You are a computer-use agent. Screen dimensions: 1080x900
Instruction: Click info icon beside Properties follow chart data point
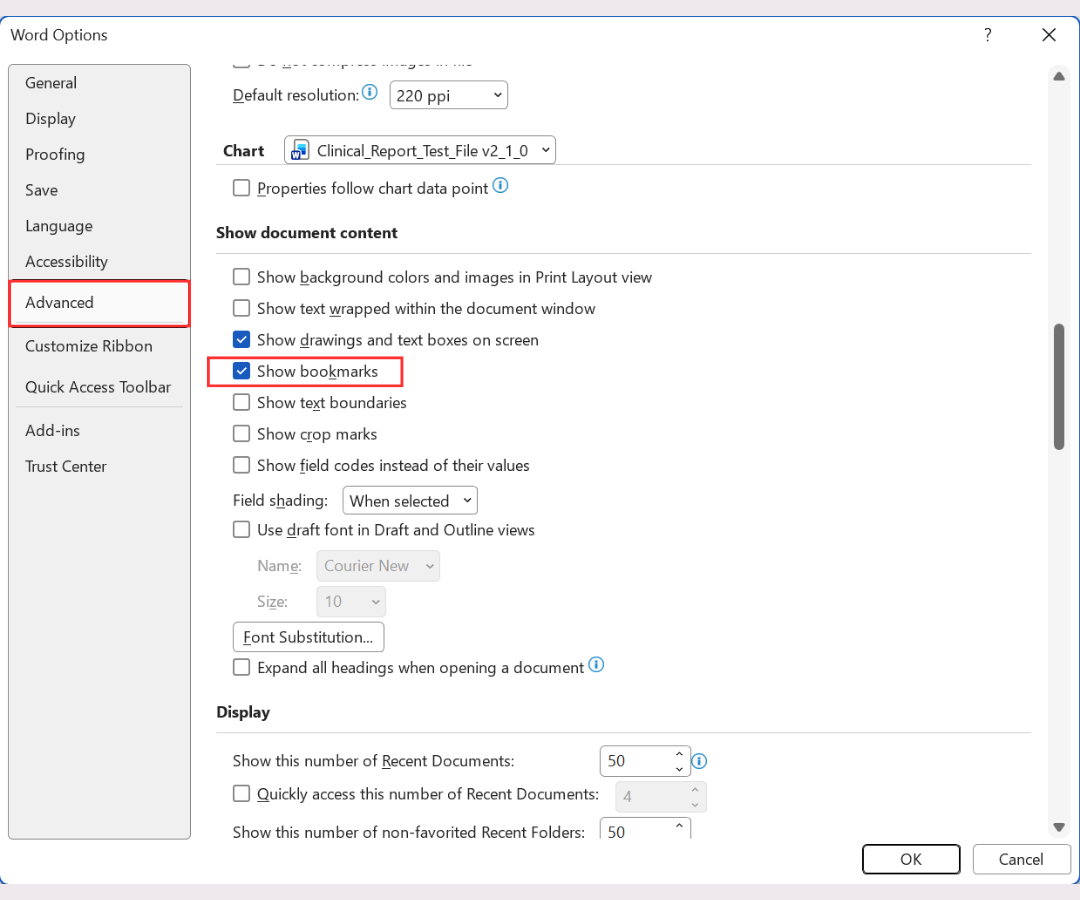click(501, 185)
